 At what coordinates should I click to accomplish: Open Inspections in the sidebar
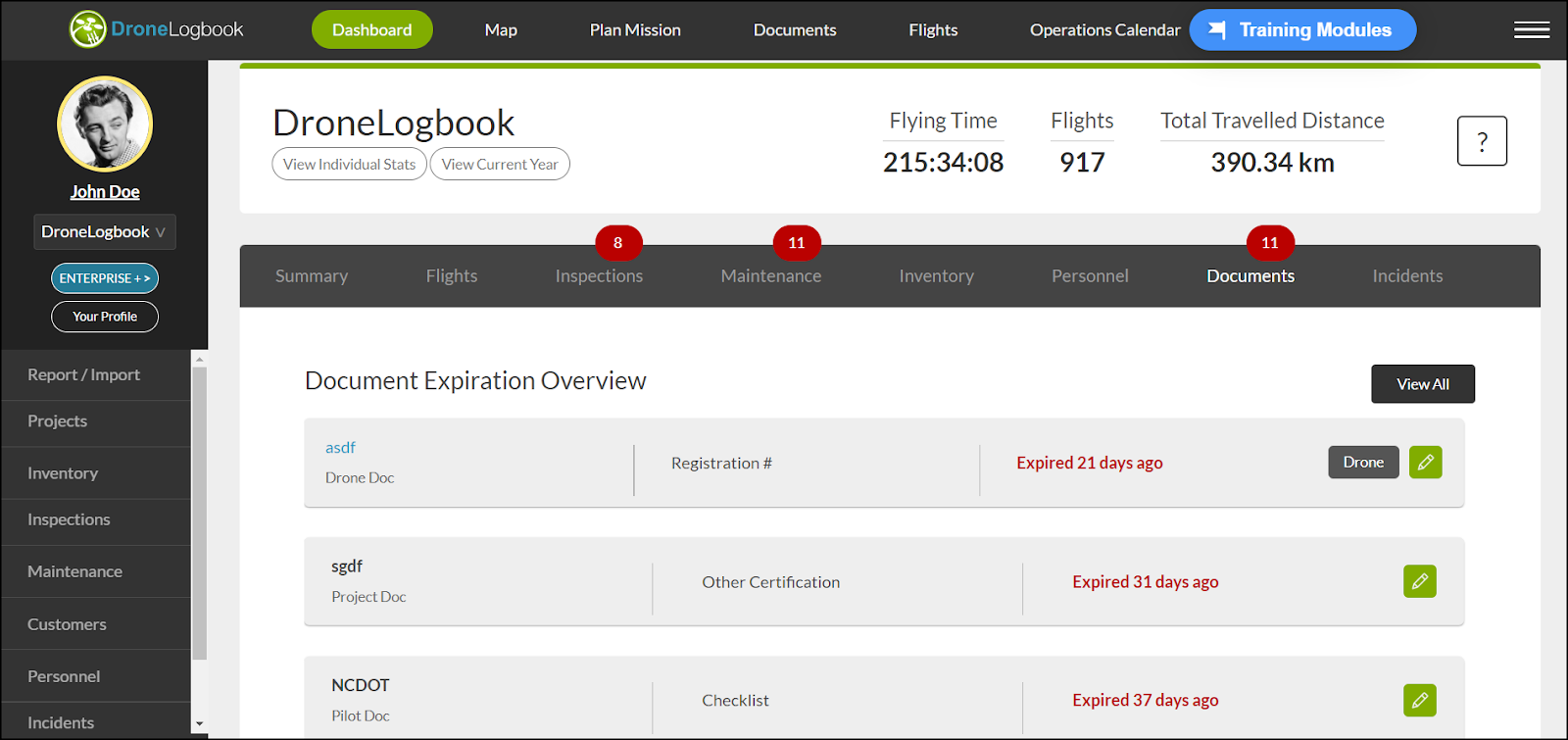point(96,519)
